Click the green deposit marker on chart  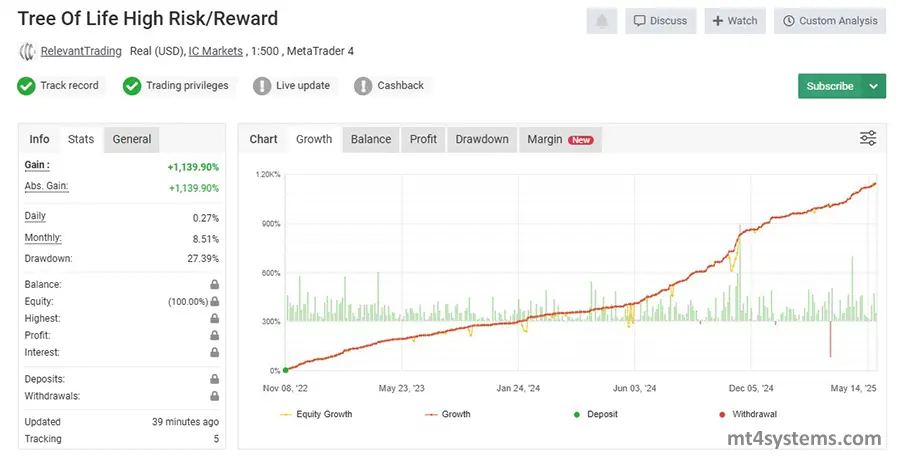tap(286, 370)
